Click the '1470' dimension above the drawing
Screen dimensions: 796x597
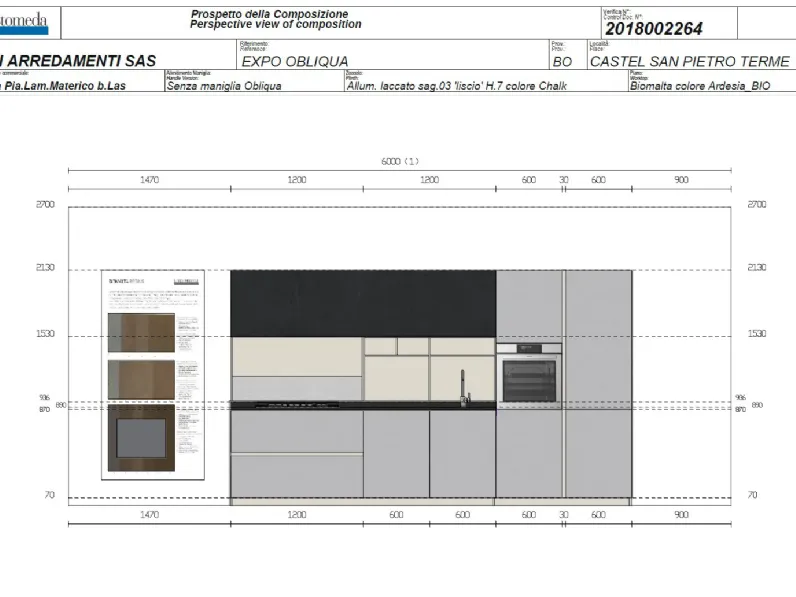(149, 180)
